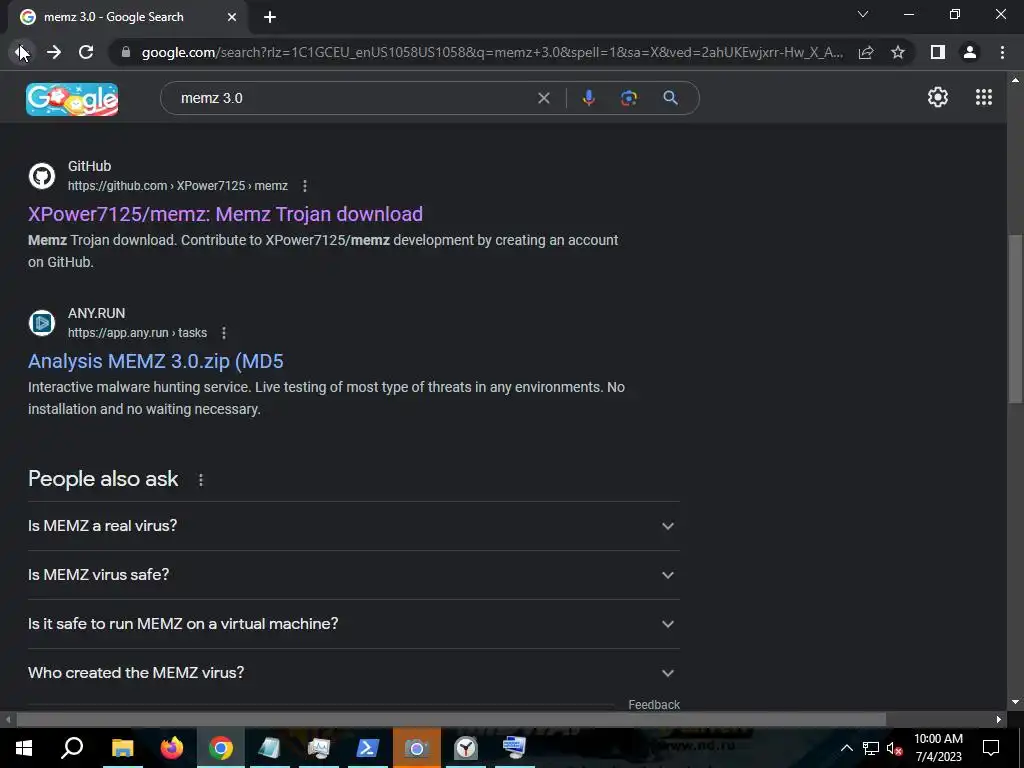
Task: Open the Chrome side panel
Action: (x=938, y=52)
